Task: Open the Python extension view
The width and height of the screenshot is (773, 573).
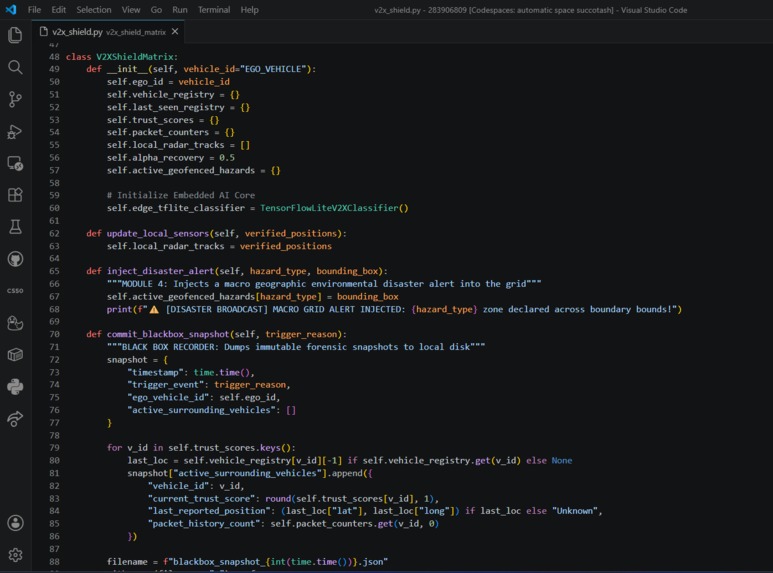Action: tap(15, 387)
